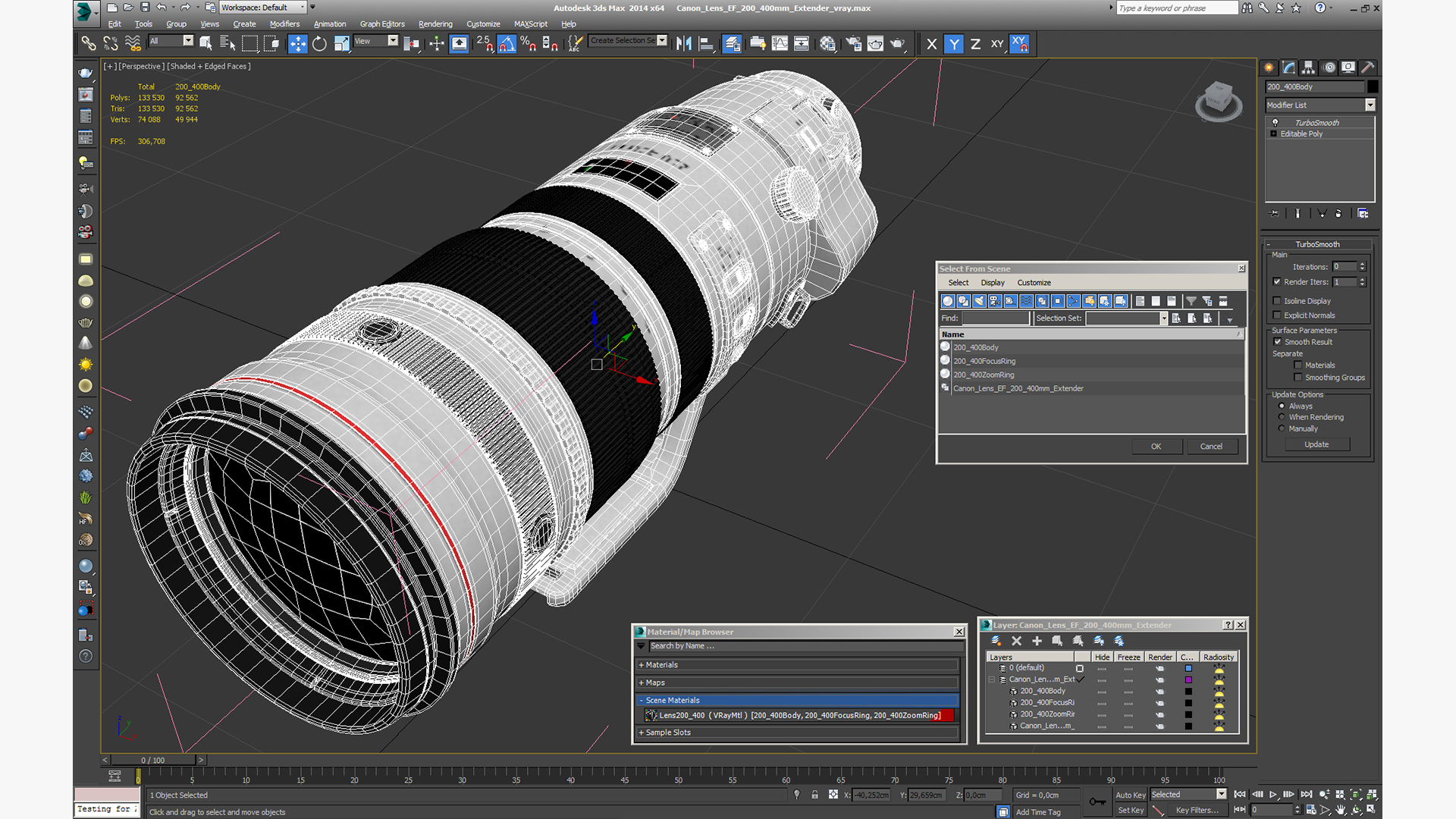The width and height of the screenshot is (1456, 819).
Task: Select the Unlink Selection tool
Action: [111, 43]
